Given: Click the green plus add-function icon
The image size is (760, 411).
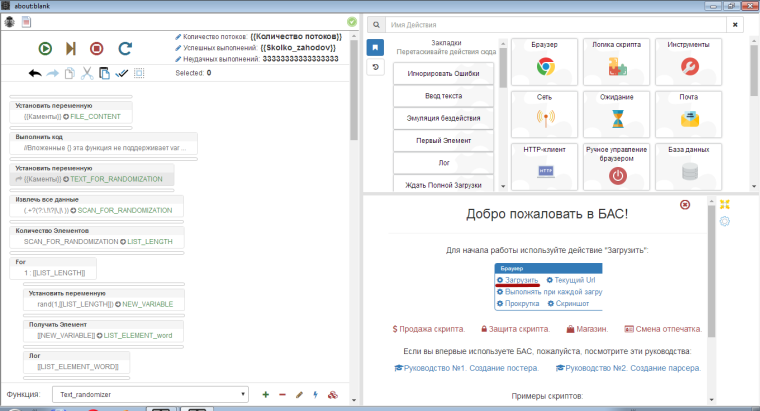Looking at the screenshot, I should (265, 395).
